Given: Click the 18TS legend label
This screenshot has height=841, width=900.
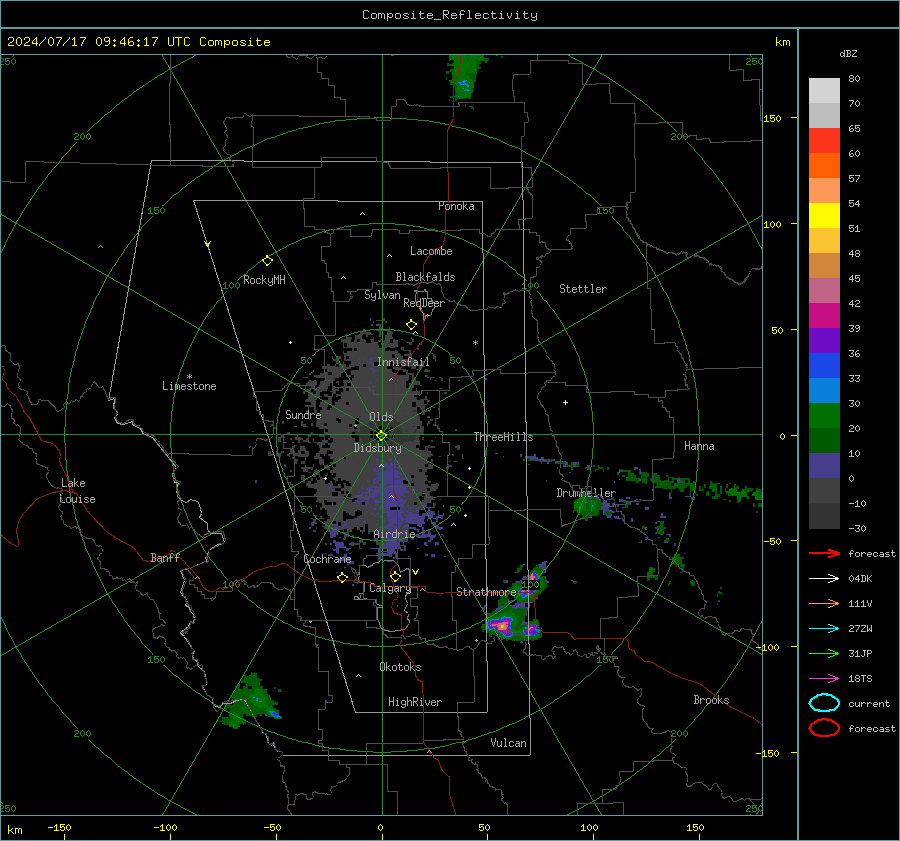Looking at the screenshot, I should [860, 679].
